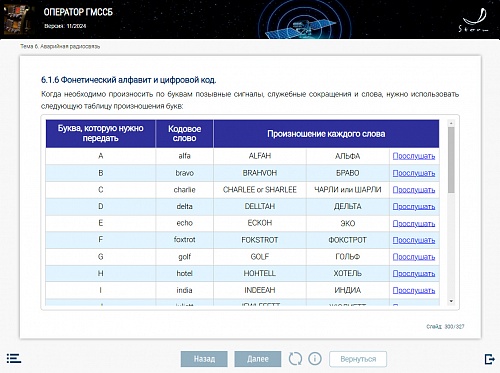This screenshot has width=500, height=373.
Task: Open the table of contents menu icon
Action: [14, 358]
